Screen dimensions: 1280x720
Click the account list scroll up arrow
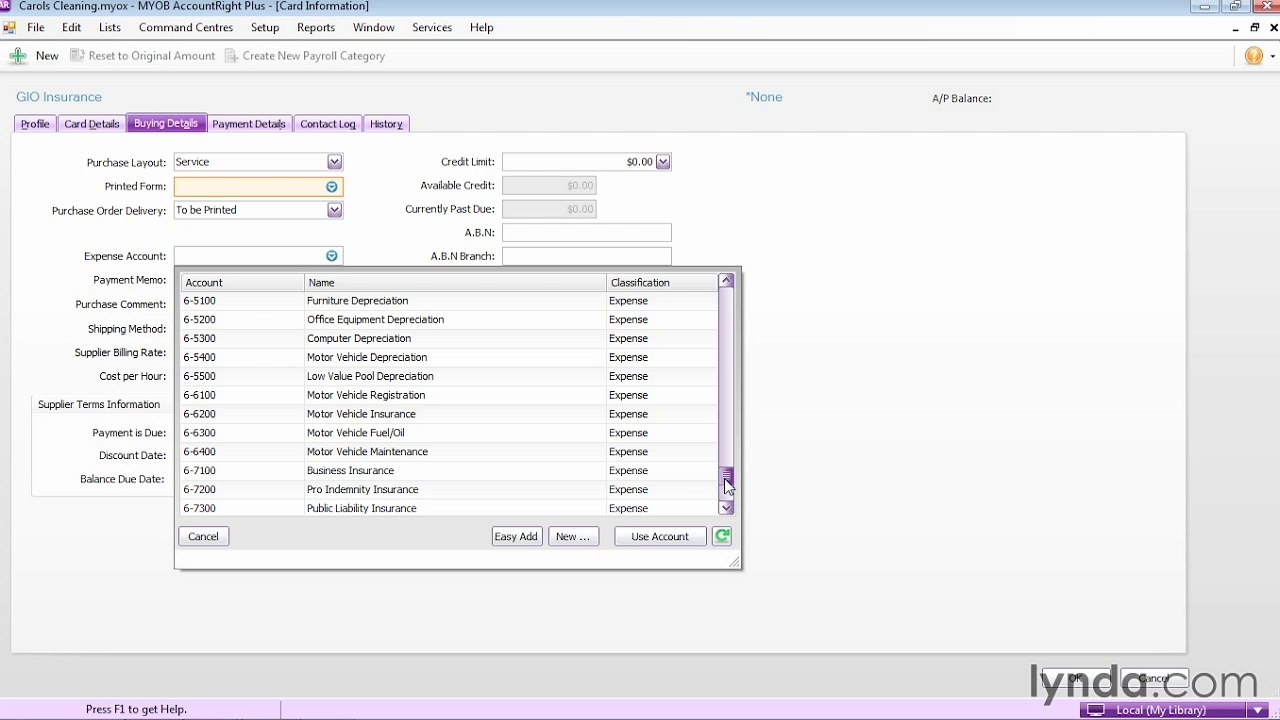(727, 282)
